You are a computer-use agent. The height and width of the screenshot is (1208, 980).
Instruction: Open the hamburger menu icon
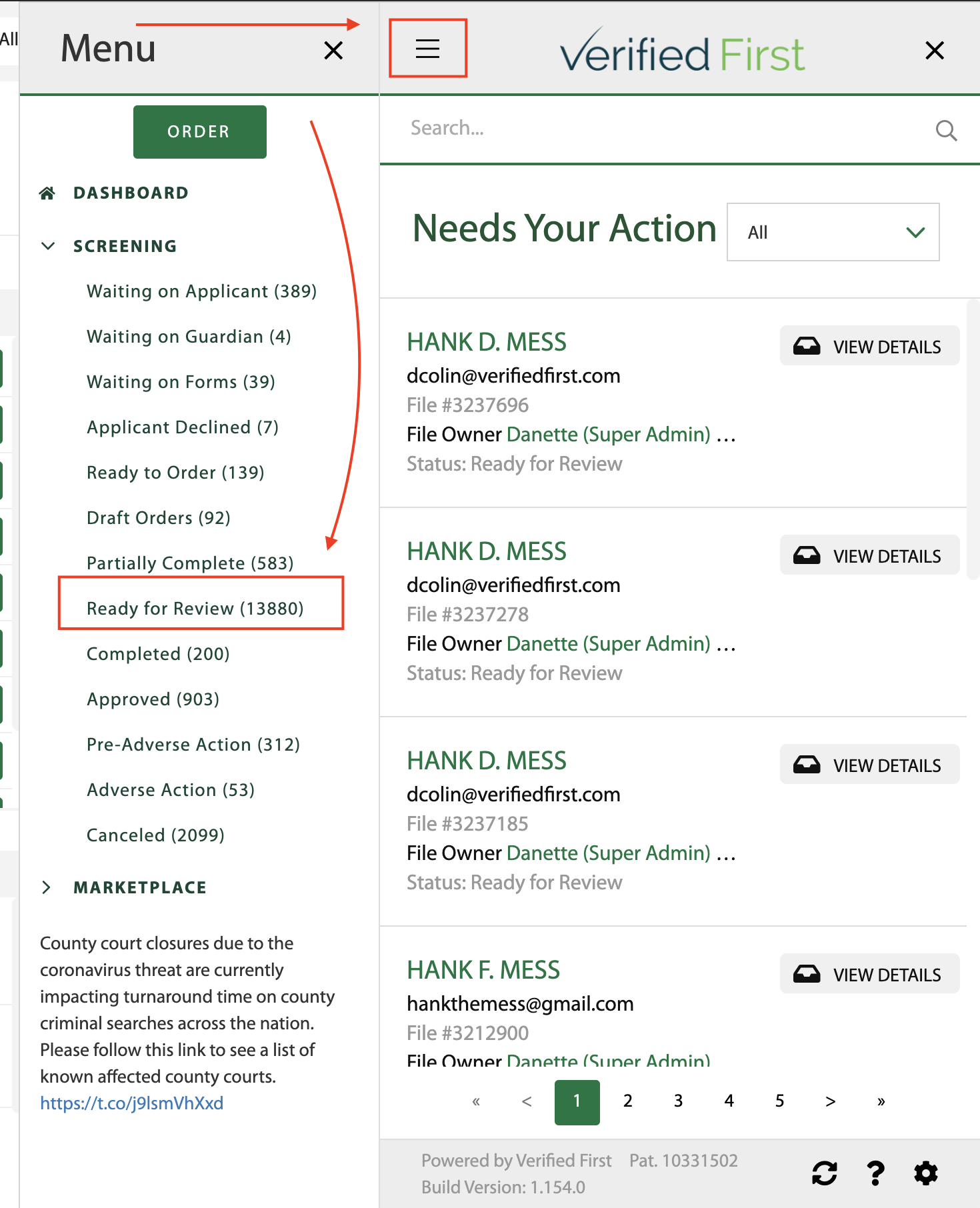click(427, 49)
